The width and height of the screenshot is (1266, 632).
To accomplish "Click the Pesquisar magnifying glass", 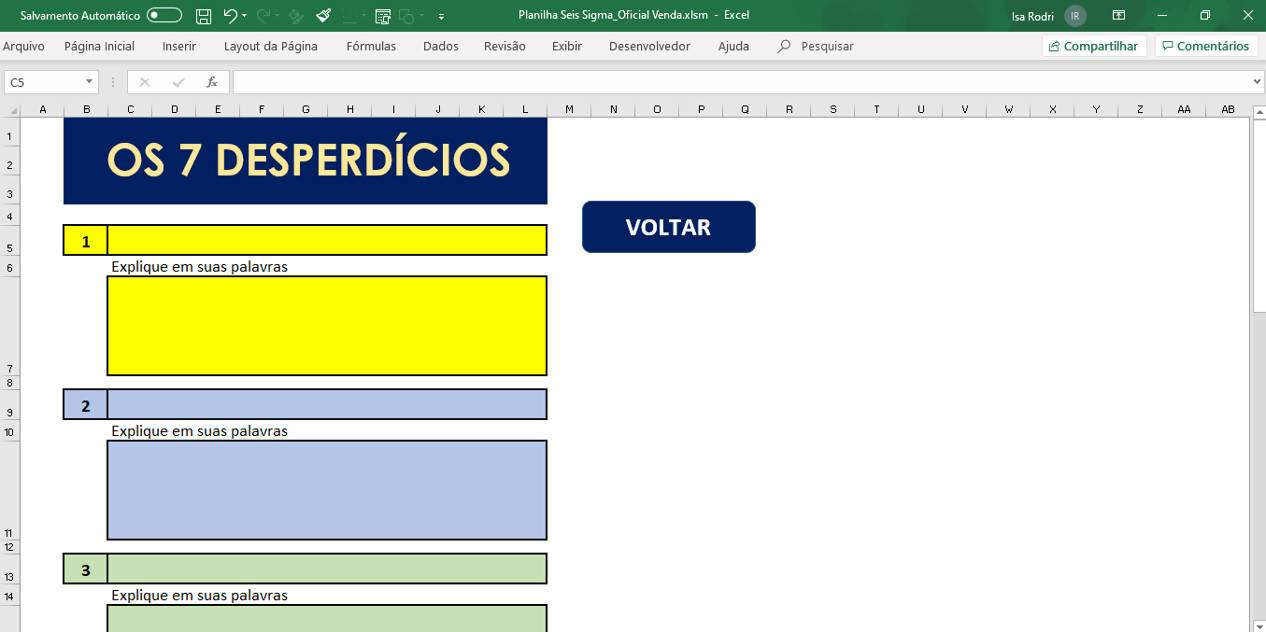I will [784, 46].
